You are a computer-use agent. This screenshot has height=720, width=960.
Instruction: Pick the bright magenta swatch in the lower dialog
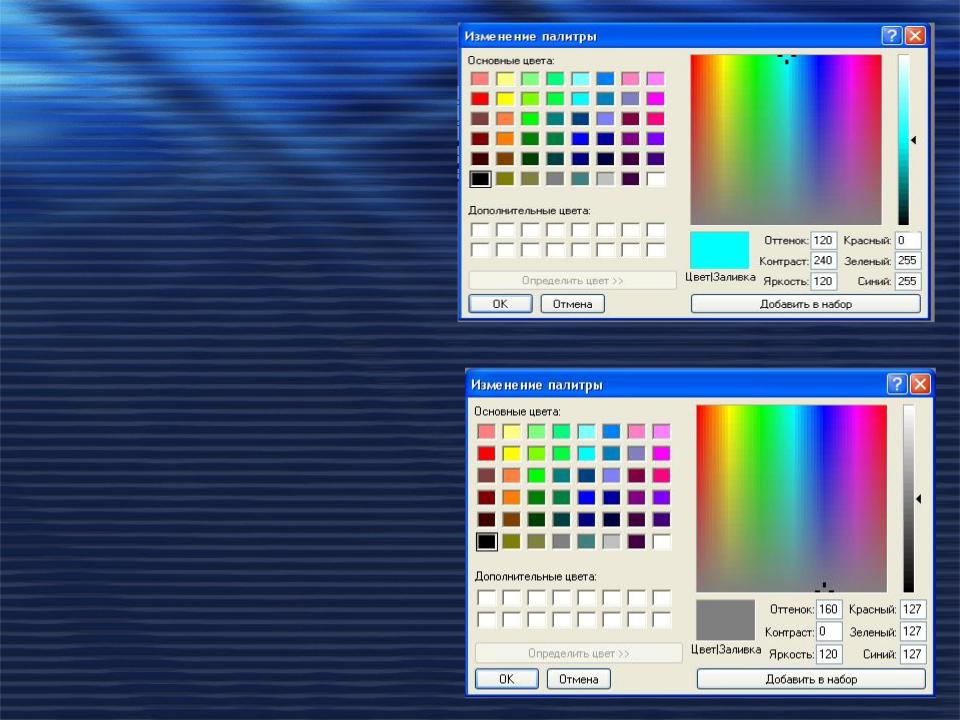(x=661, y=453)
